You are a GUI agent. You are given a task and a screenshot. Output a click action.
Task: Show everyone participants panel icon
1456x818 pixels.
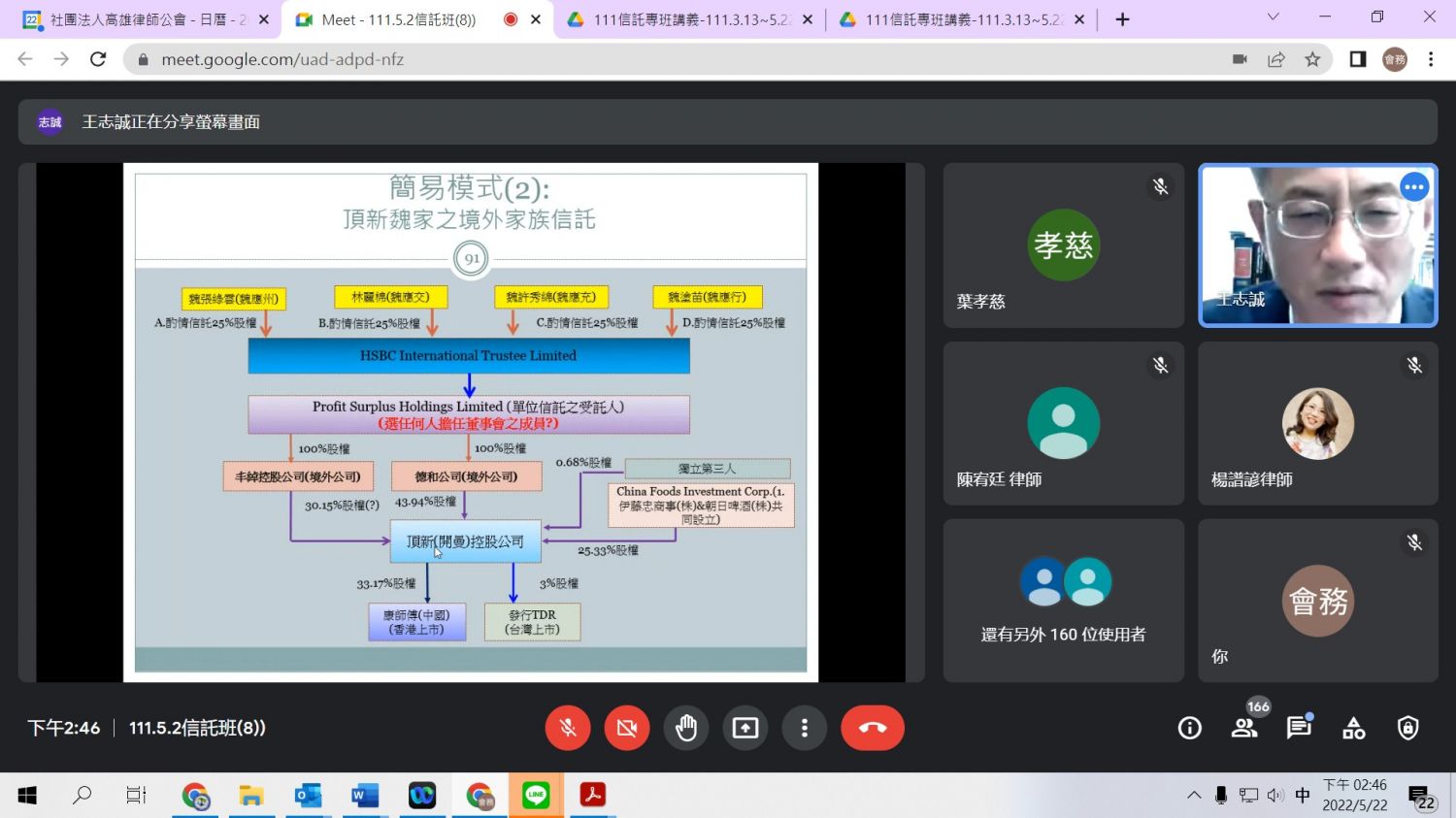click(1244, 728)
